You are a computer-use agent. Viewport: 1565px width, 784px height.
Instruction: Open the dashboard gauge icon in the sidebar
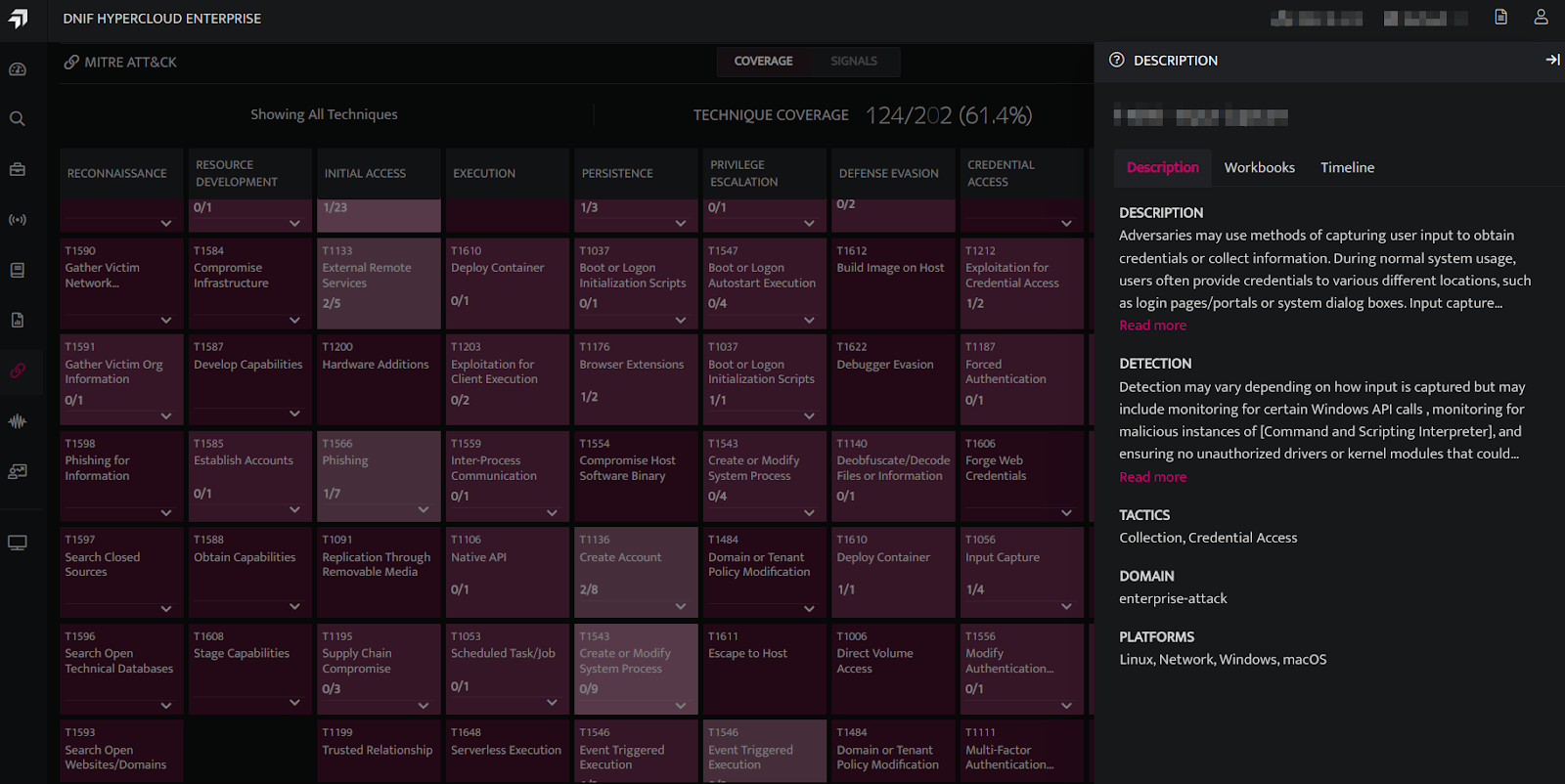click(18, 69)
